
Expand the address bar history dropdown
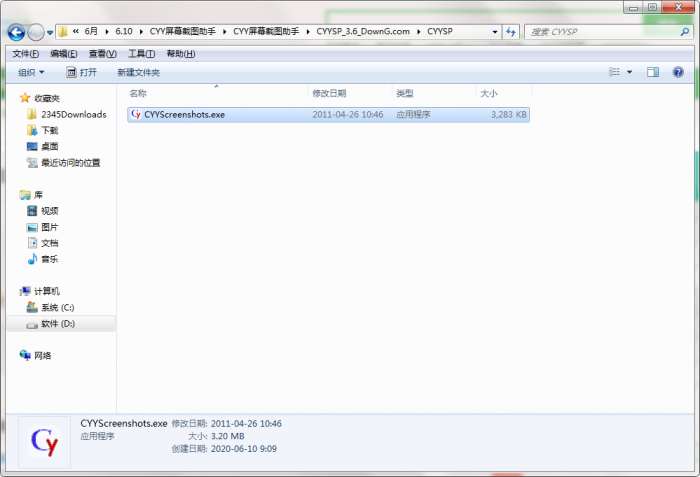(x=495, y=32)
